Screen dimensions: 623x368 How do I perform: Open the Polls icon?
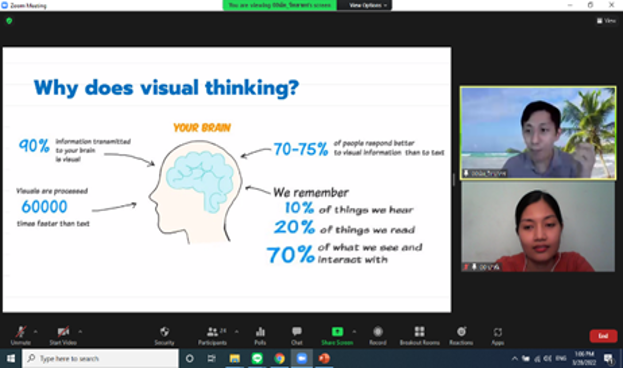[260, 332]
